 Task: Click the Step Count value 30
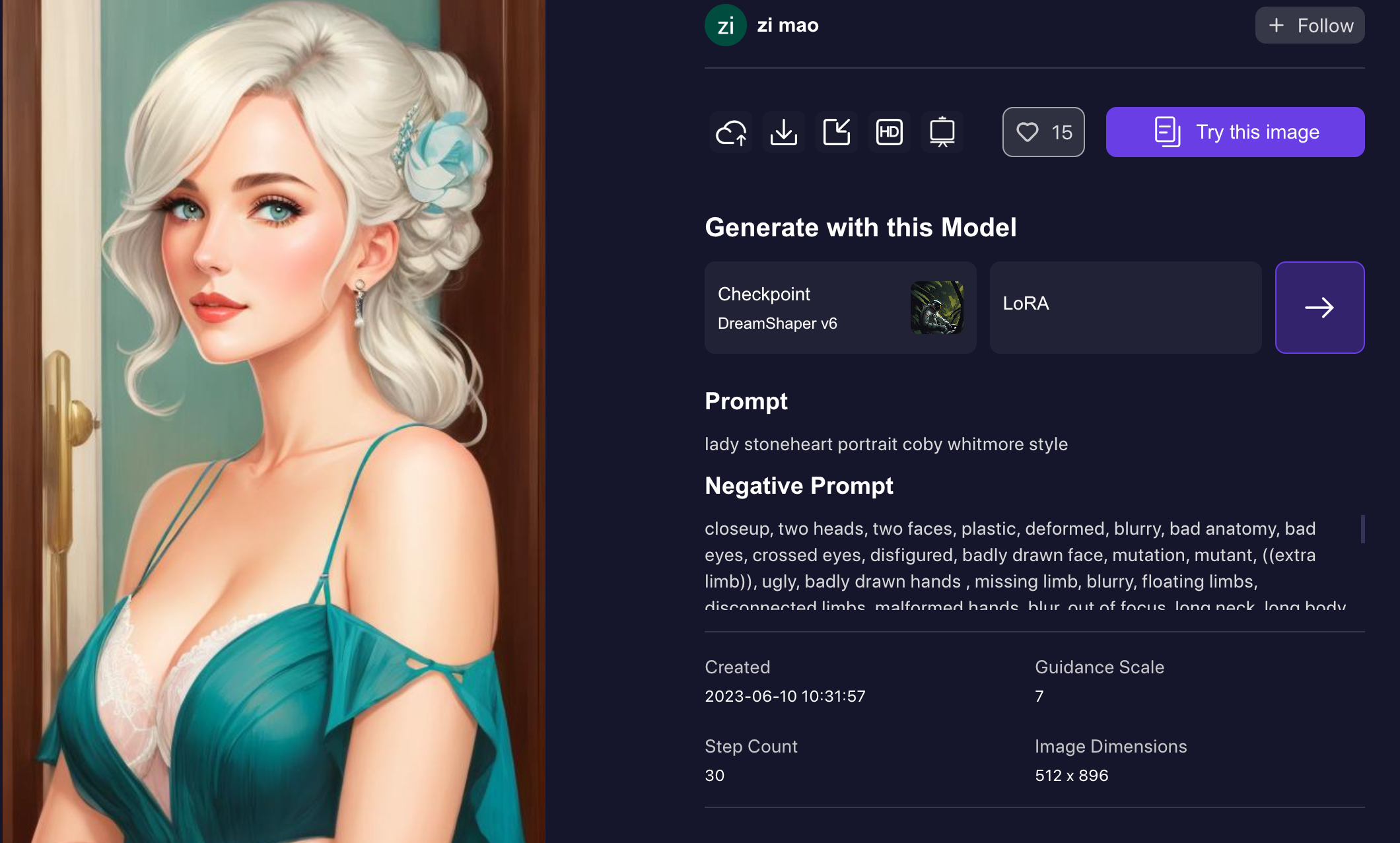(715, 776)
